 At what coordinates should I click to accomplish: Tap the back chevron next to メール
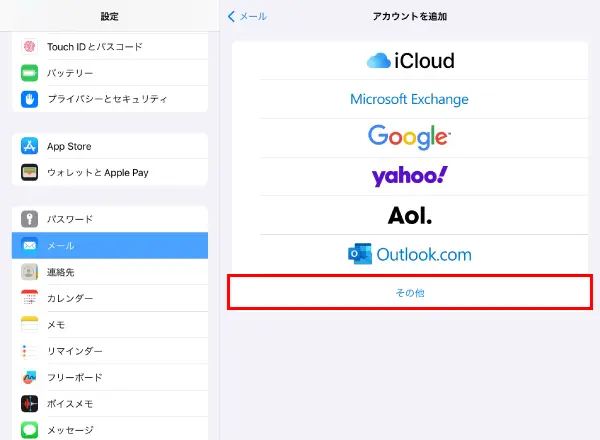coord(231,16)
